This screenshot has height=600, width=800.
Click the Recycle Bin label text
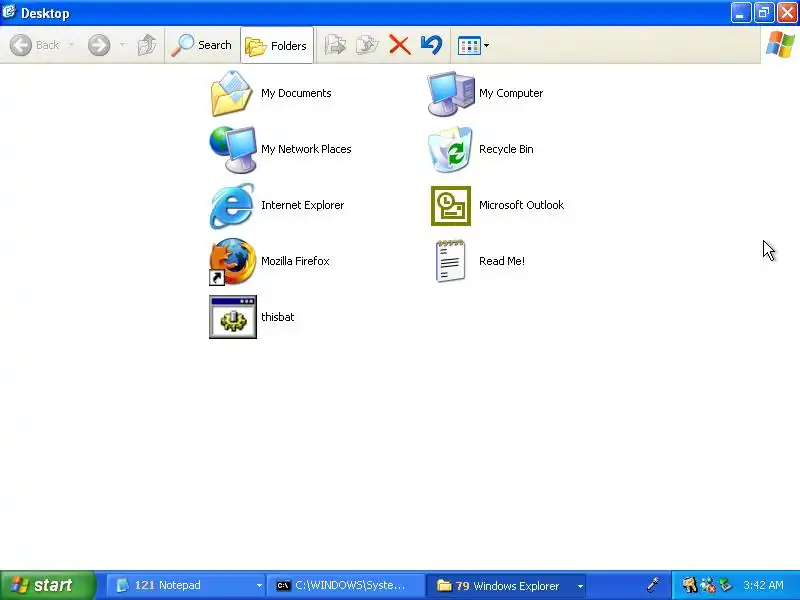click(506, 149)
